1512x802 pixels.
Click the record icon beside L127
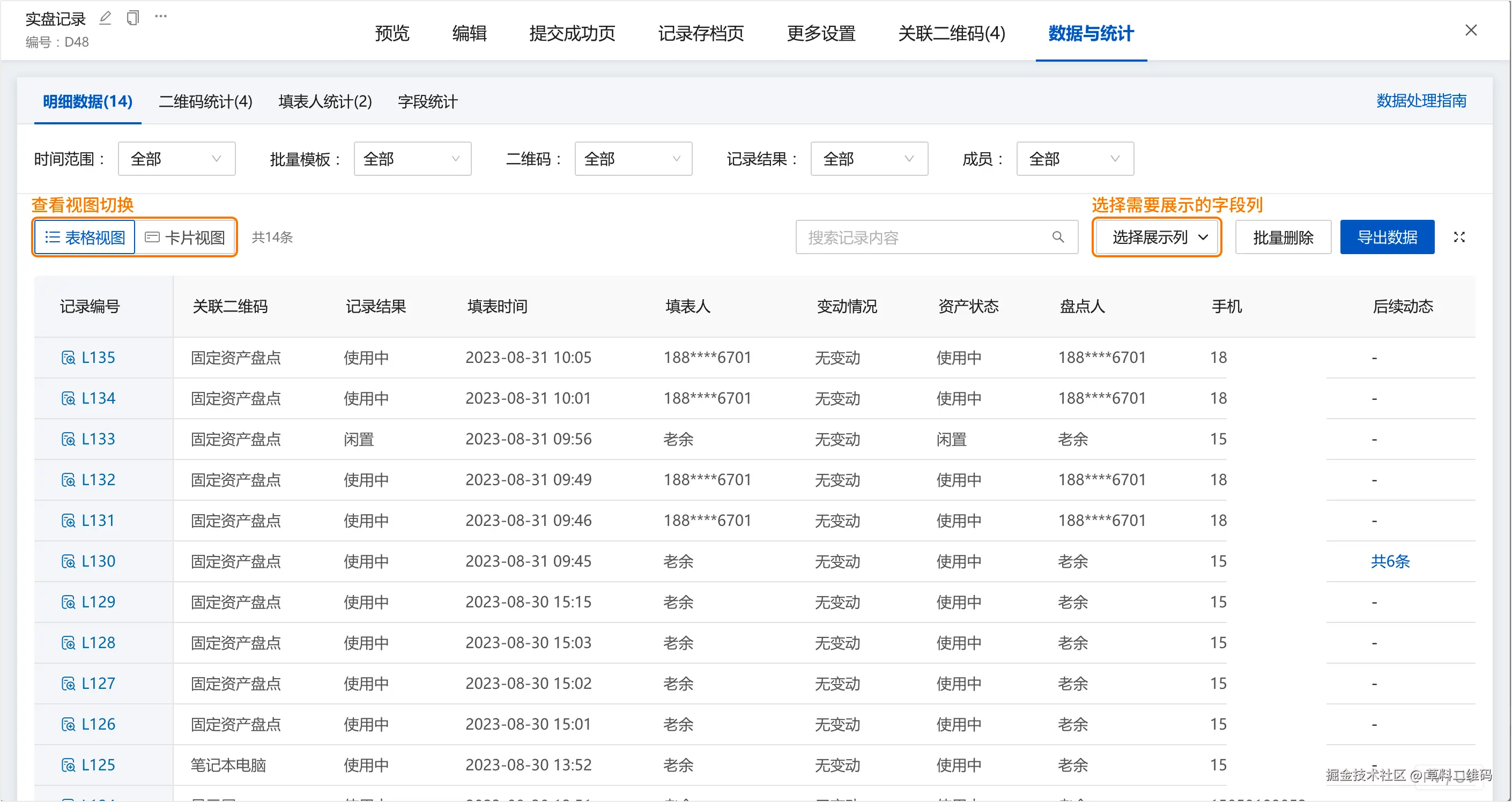[68, 684]
